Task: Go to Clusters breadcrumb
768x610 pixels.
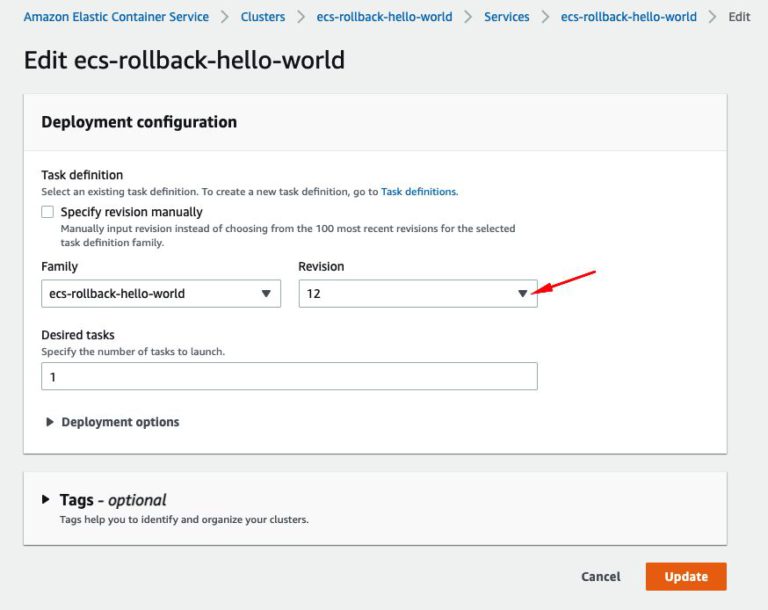Action: click(263, 17)
